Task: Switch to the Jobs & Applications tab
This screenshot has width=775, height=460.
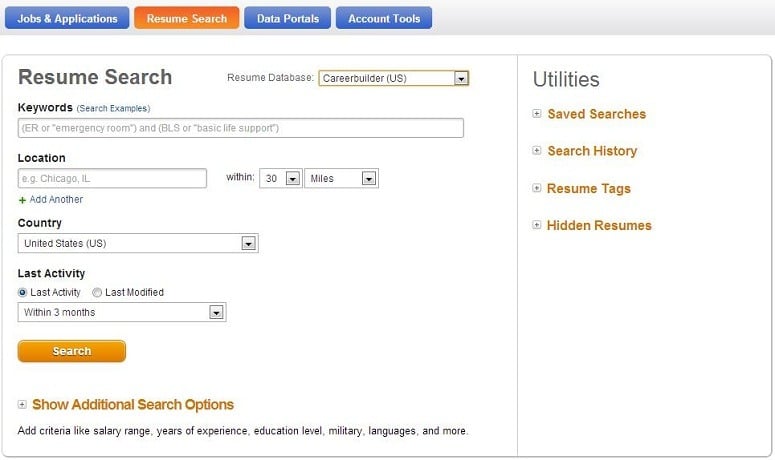Action: tap(66, 18)
